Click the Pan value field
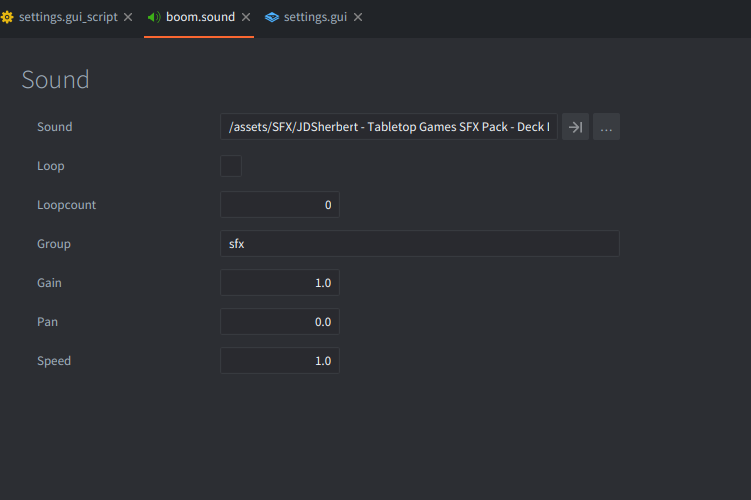This screenshot has height=500, width=751. pos(280,322)
